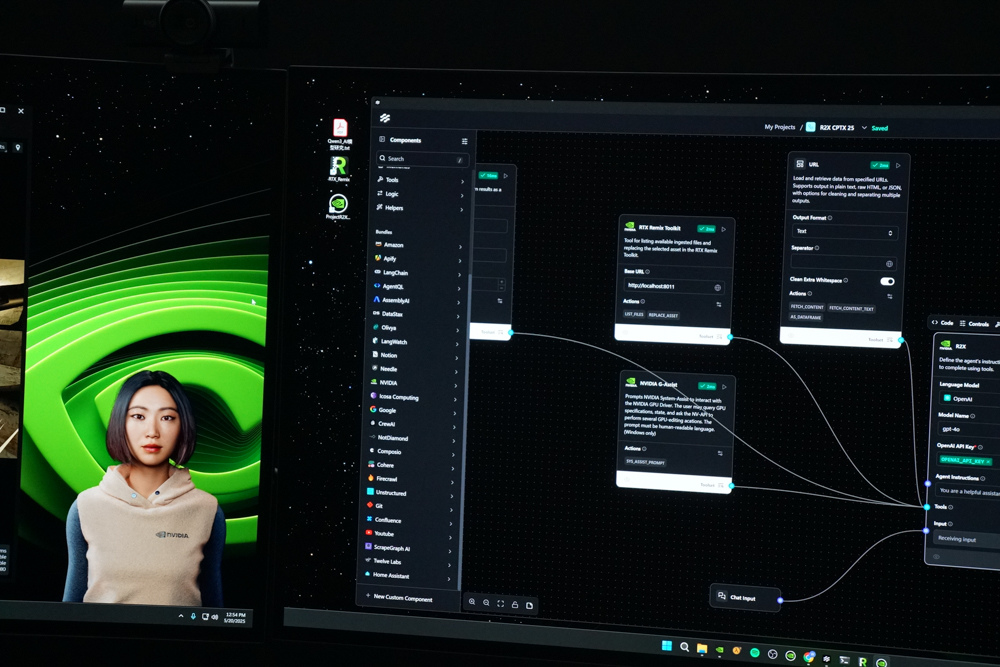Click the New Custom Component button
The image size is (1000, 667).
point(403,598)
